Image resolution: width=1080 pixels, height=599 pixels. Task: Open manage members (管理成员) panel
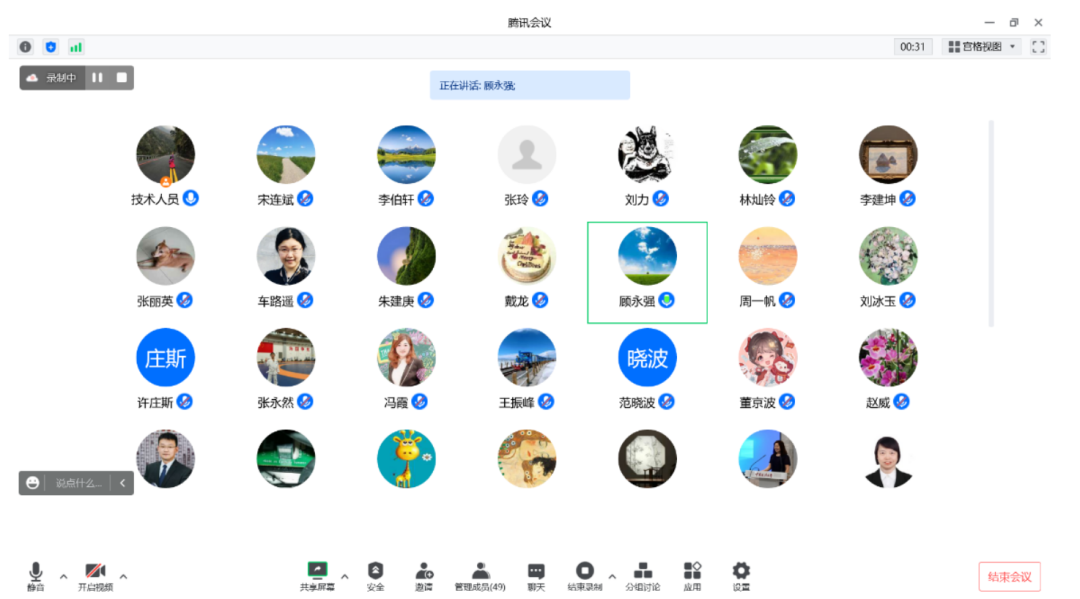coord(480,575)
